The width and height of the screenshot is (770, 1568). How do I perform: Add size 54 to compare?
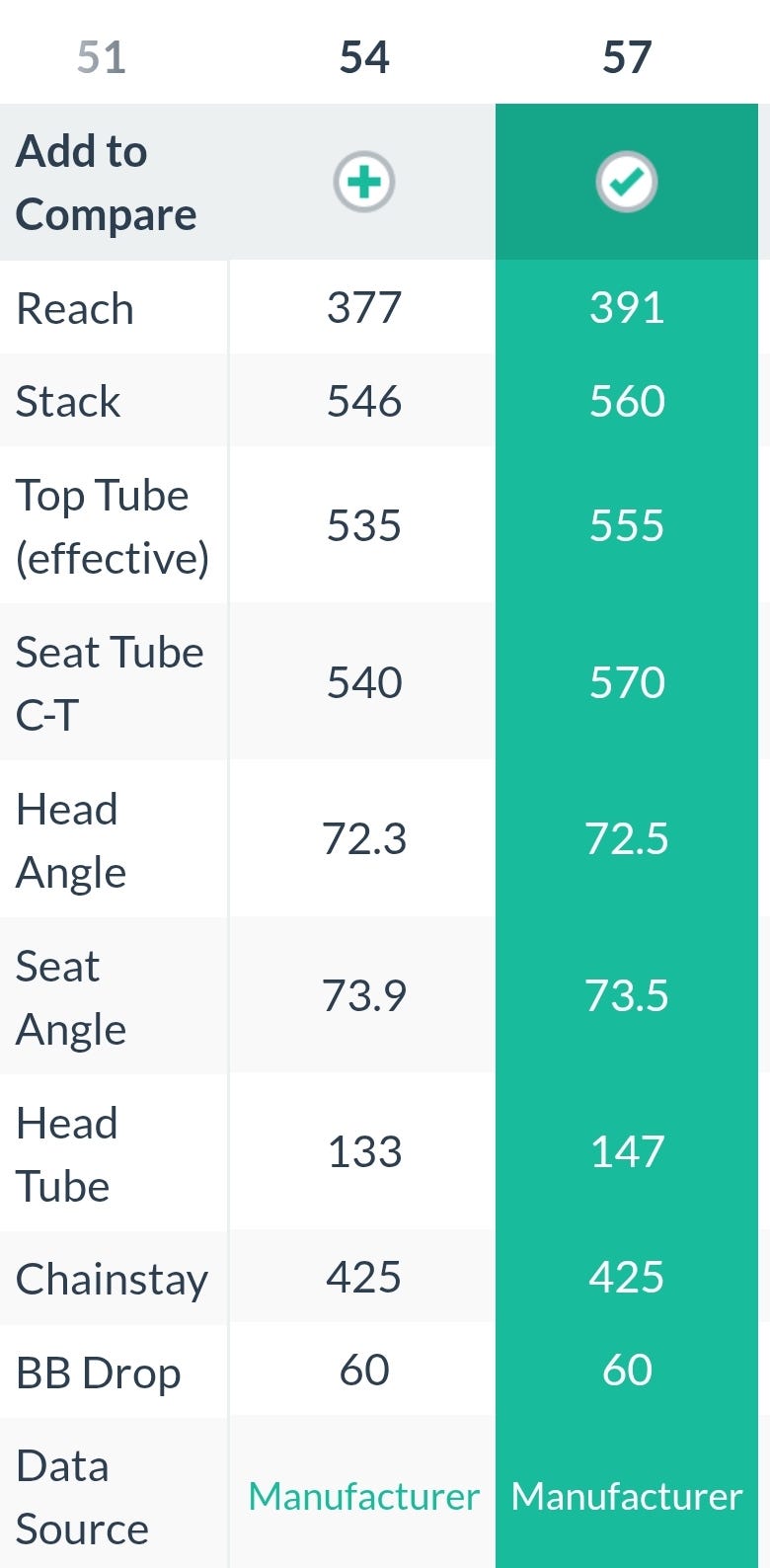363,183
